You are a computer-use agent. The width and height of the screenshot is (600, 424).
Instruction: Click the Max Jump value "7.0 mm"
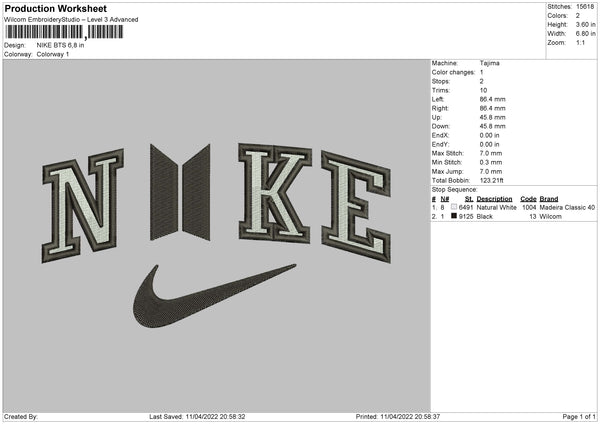pyautogui.click(x=491, y=171)
